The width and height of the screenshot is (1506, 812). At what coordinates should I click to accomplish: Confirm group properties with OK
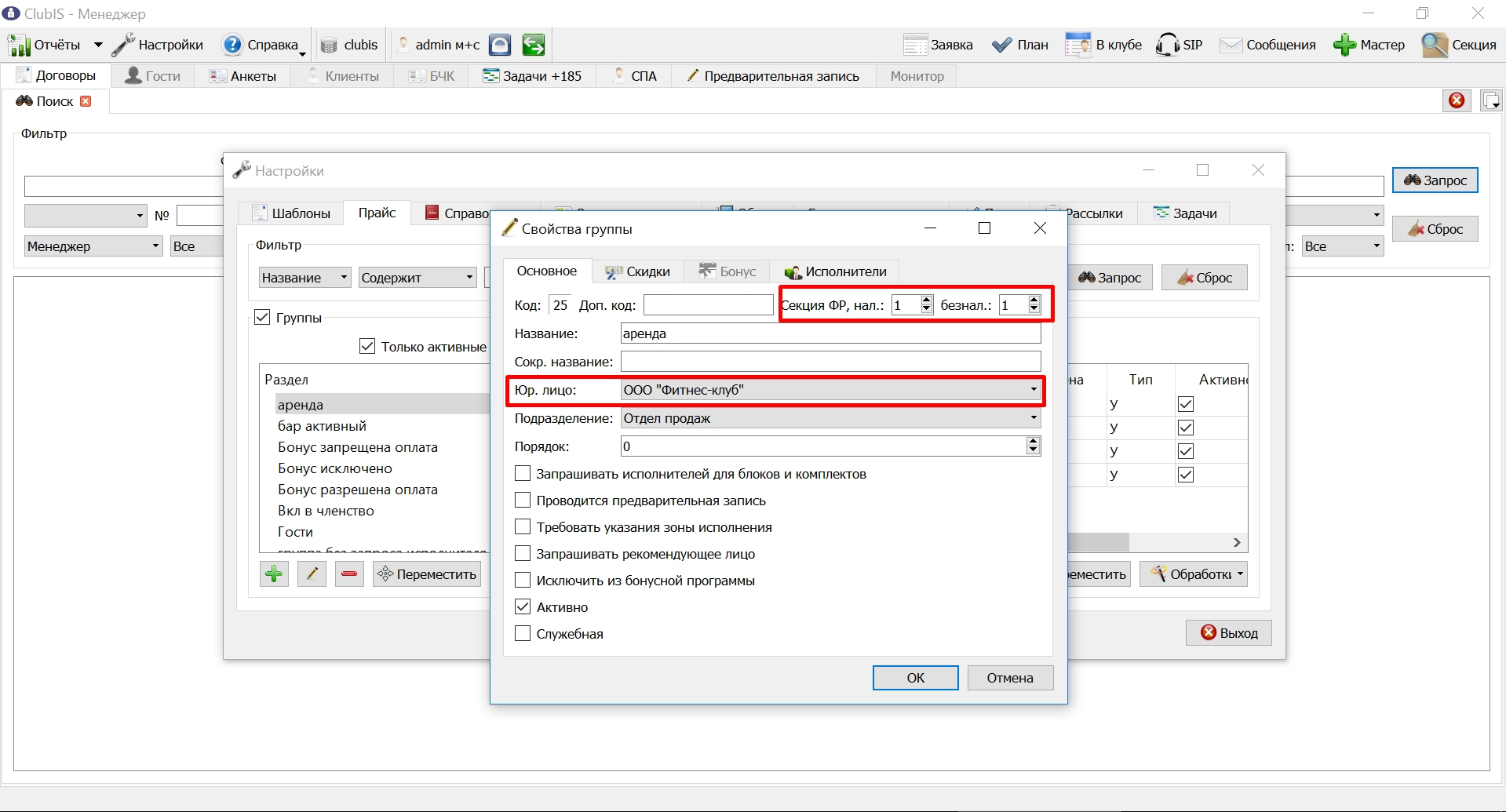pos(916,678)
